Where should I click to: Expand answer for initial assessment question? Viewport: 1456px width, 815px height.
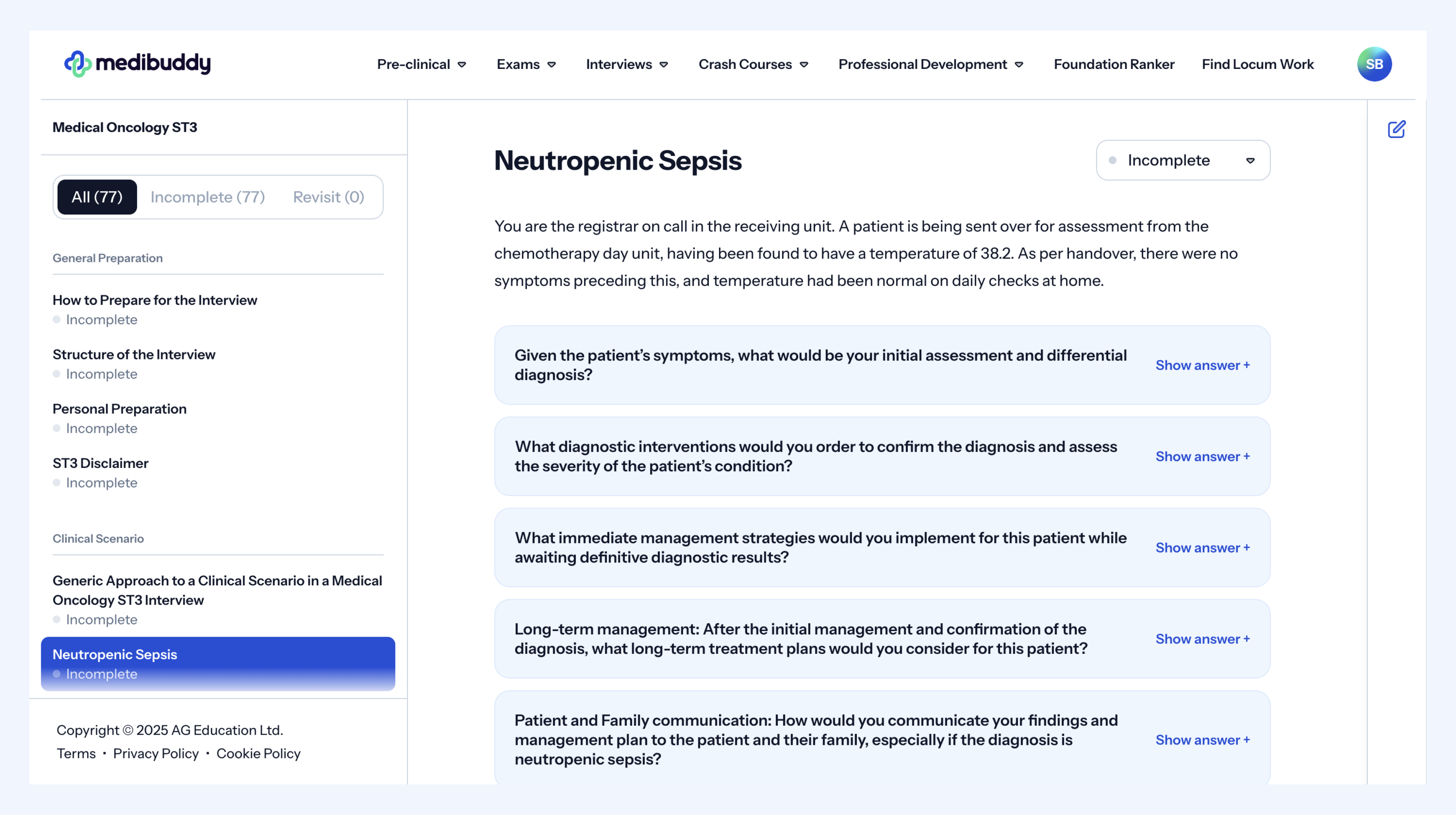1202,365
